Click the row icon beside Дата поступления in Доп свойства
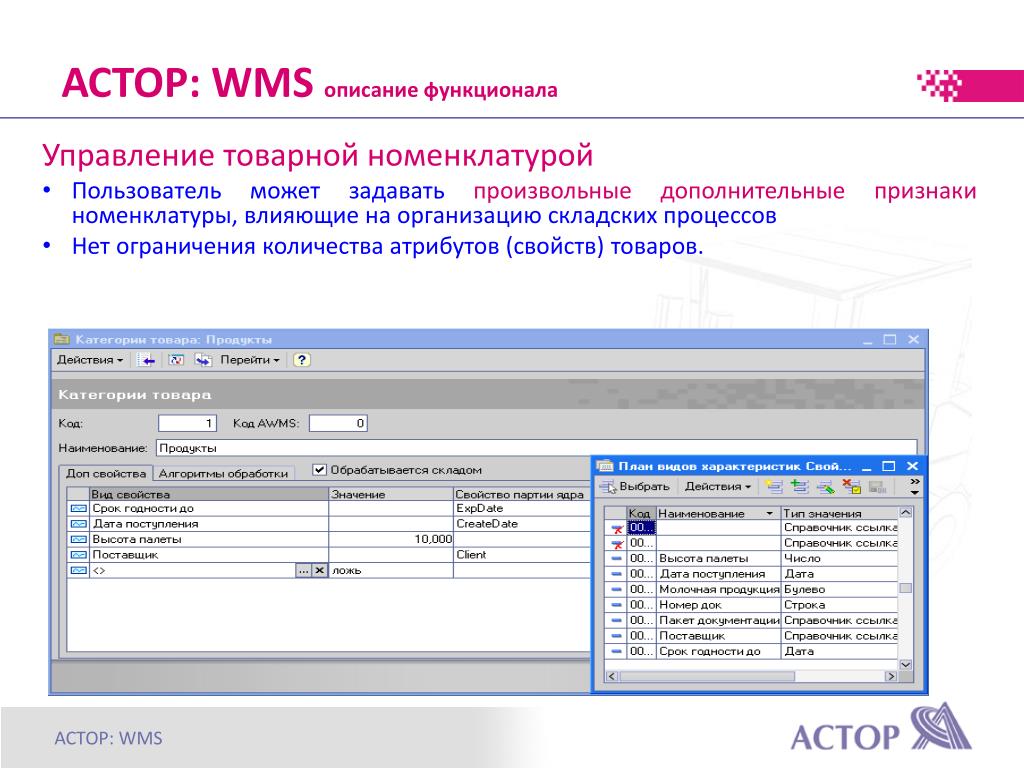This screenshot has width=1024, height=768. tap(78, 524)
